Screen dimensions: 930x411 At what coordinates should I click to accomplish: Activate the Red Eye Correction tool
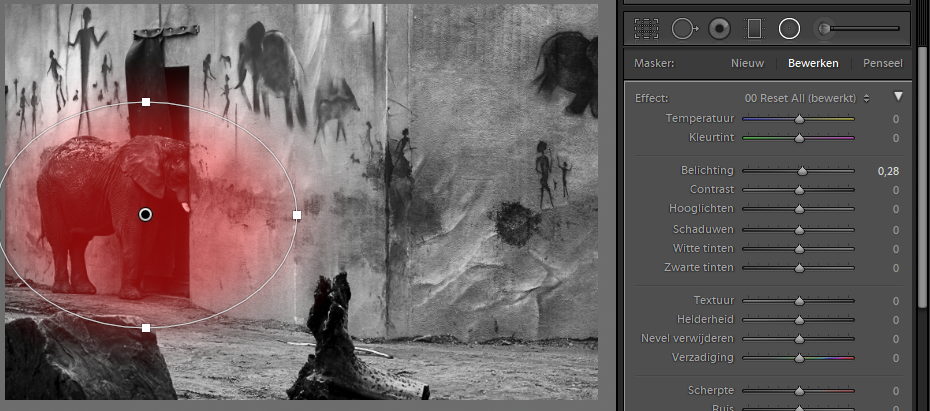[718, 29]
